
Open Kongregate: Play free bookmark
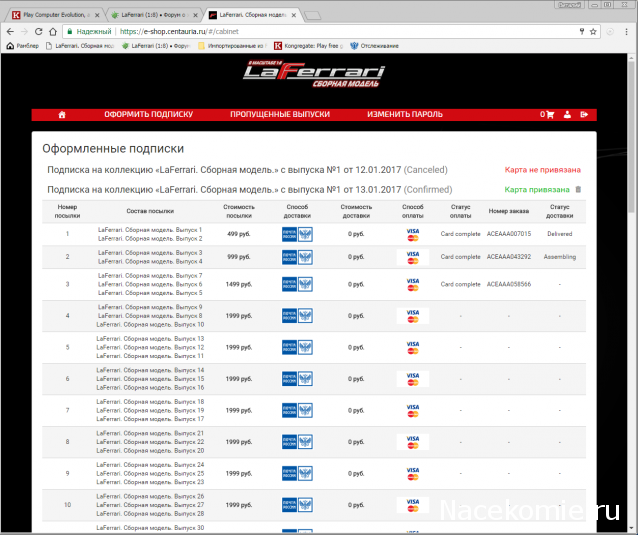coord(308,46)
